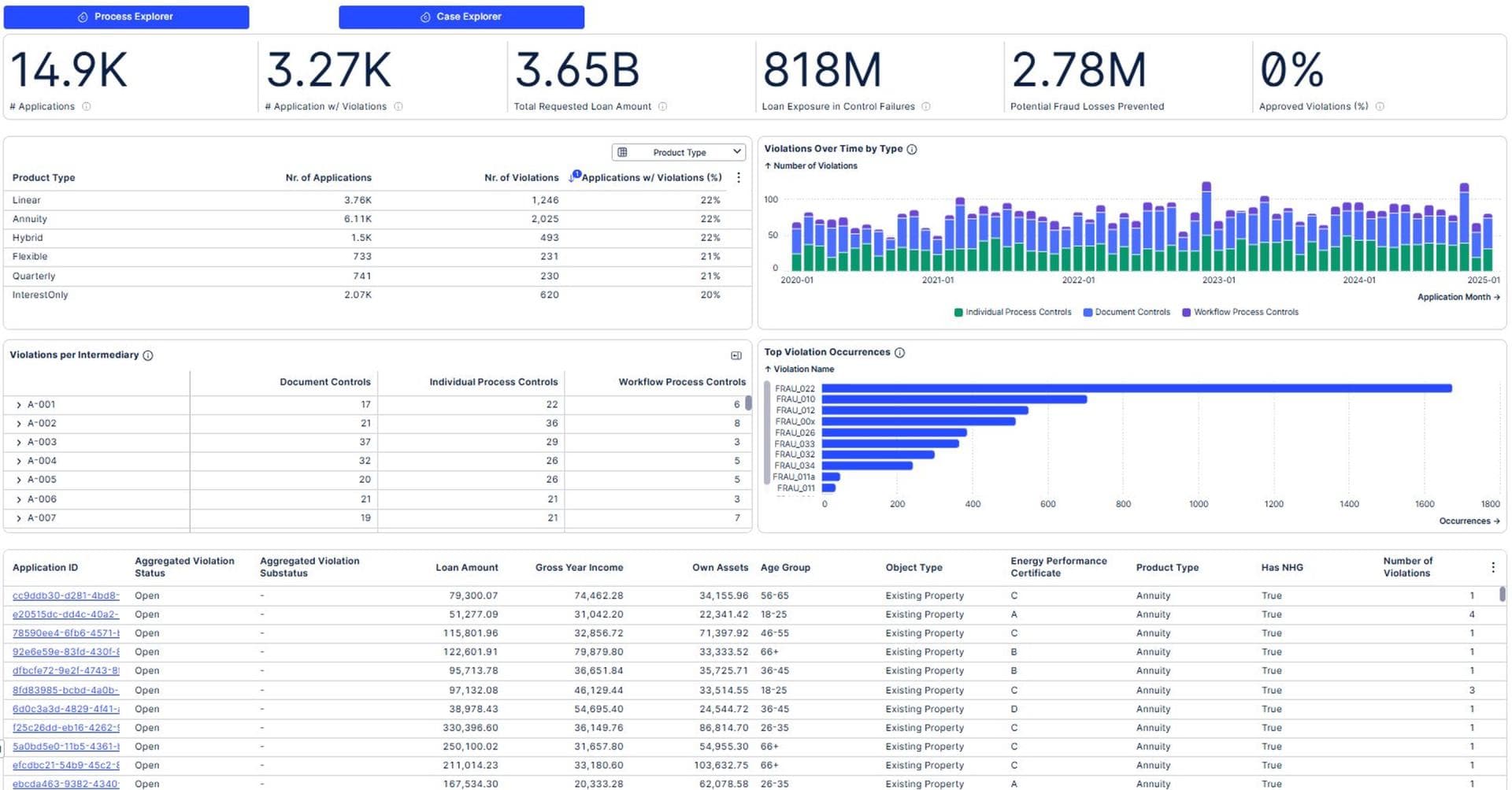Click info icon next to # Applications
This screenshot has height=790, width=1512.
87,106
